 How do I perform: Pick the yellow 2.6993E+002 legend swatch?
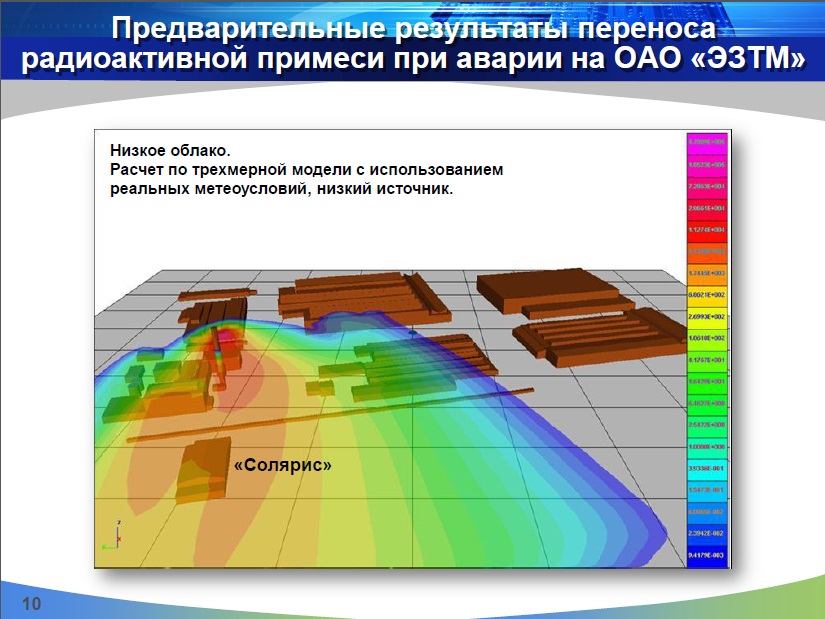click(707, 317)
